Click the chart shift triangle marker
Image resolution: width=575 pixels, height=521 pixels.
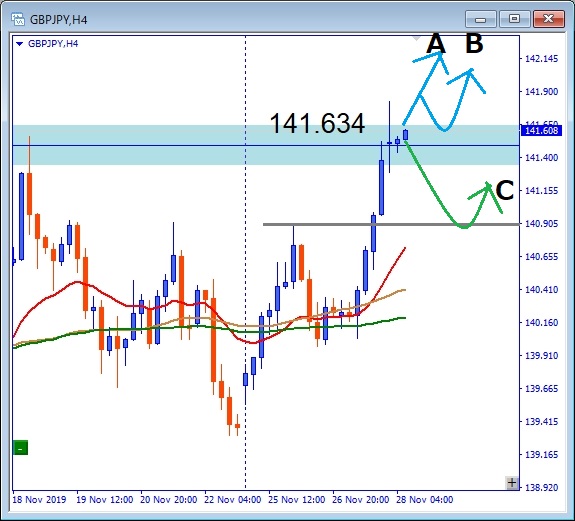(417, 38)
